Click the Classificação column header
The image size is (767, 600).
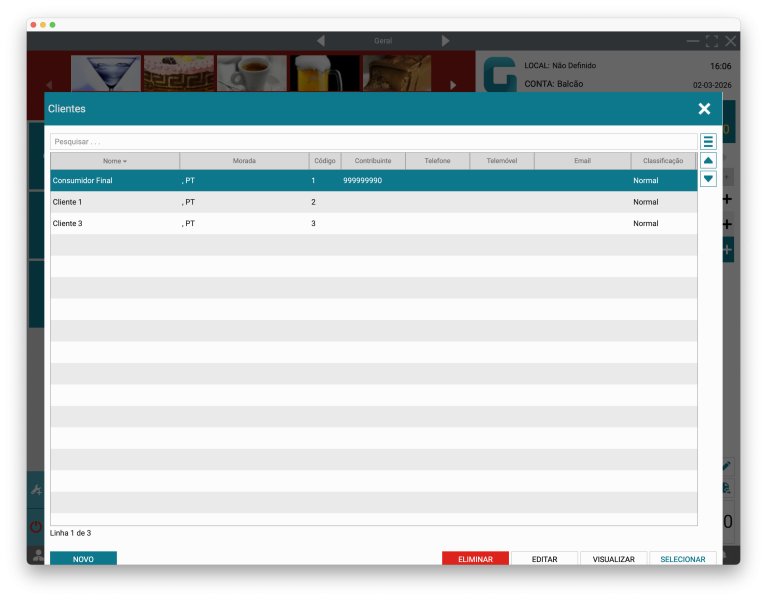point(662,161)
